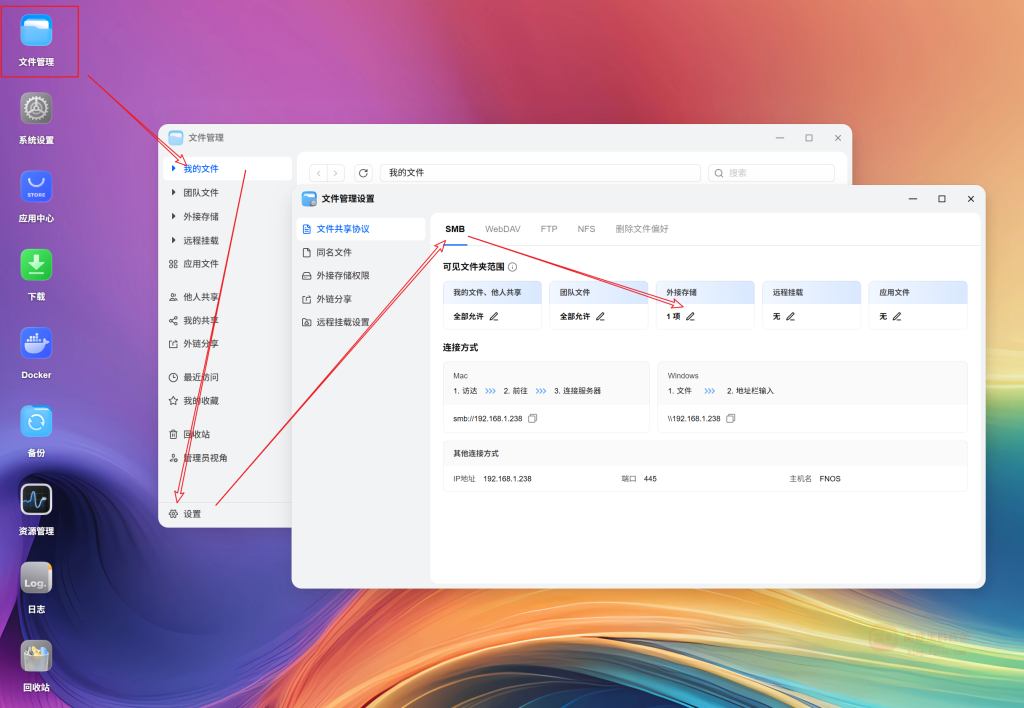1024x708 pixels.
Task: Switch to the FTP tab
Action: coord(549,229)
